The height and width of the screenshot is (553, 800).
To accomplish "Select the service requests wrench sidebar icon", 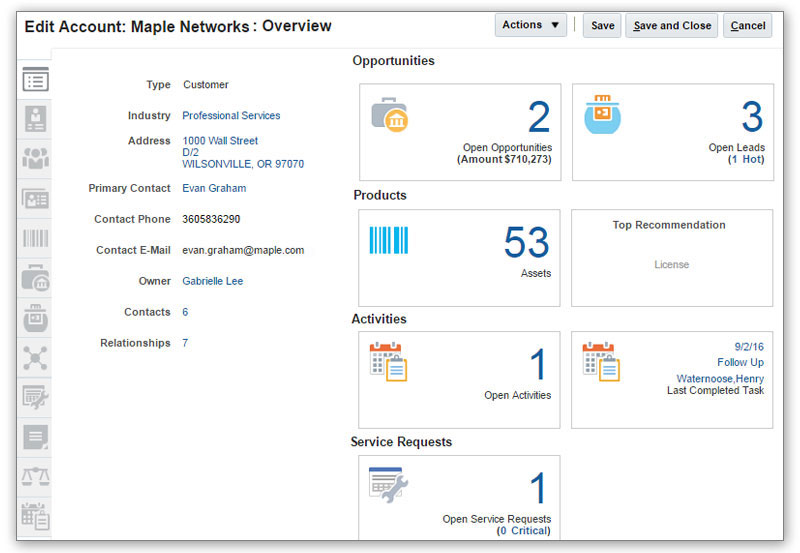I will [x=35, y=397].
